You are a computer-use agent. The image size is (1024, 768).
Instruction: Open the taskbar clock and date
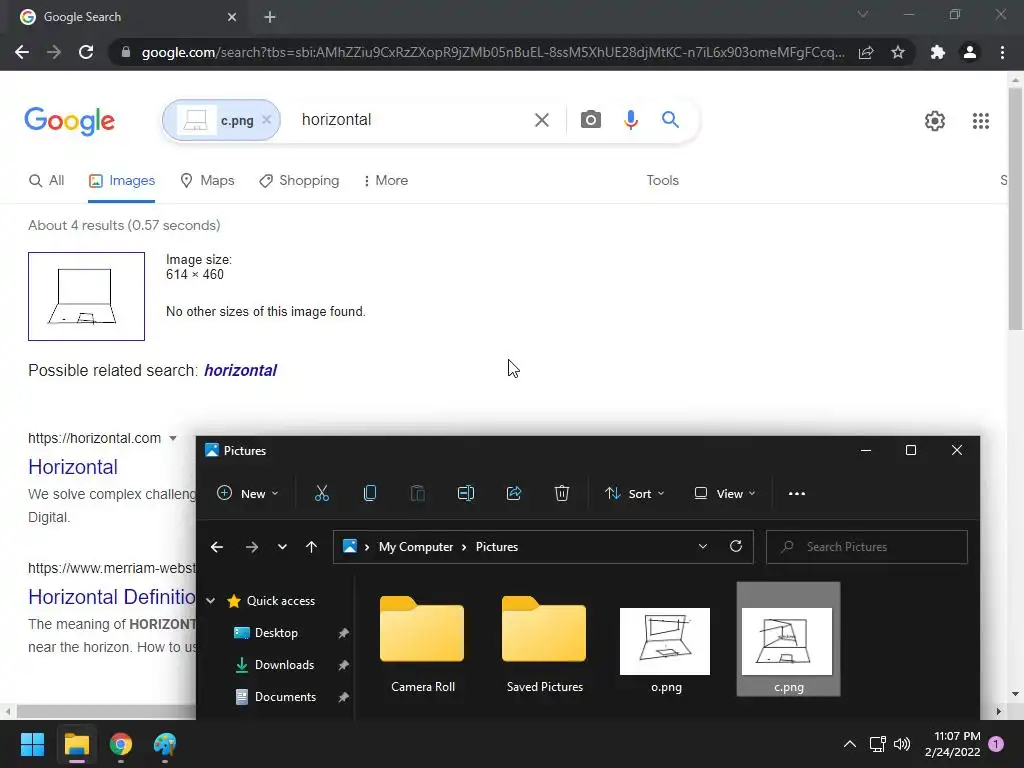[952, 744]
